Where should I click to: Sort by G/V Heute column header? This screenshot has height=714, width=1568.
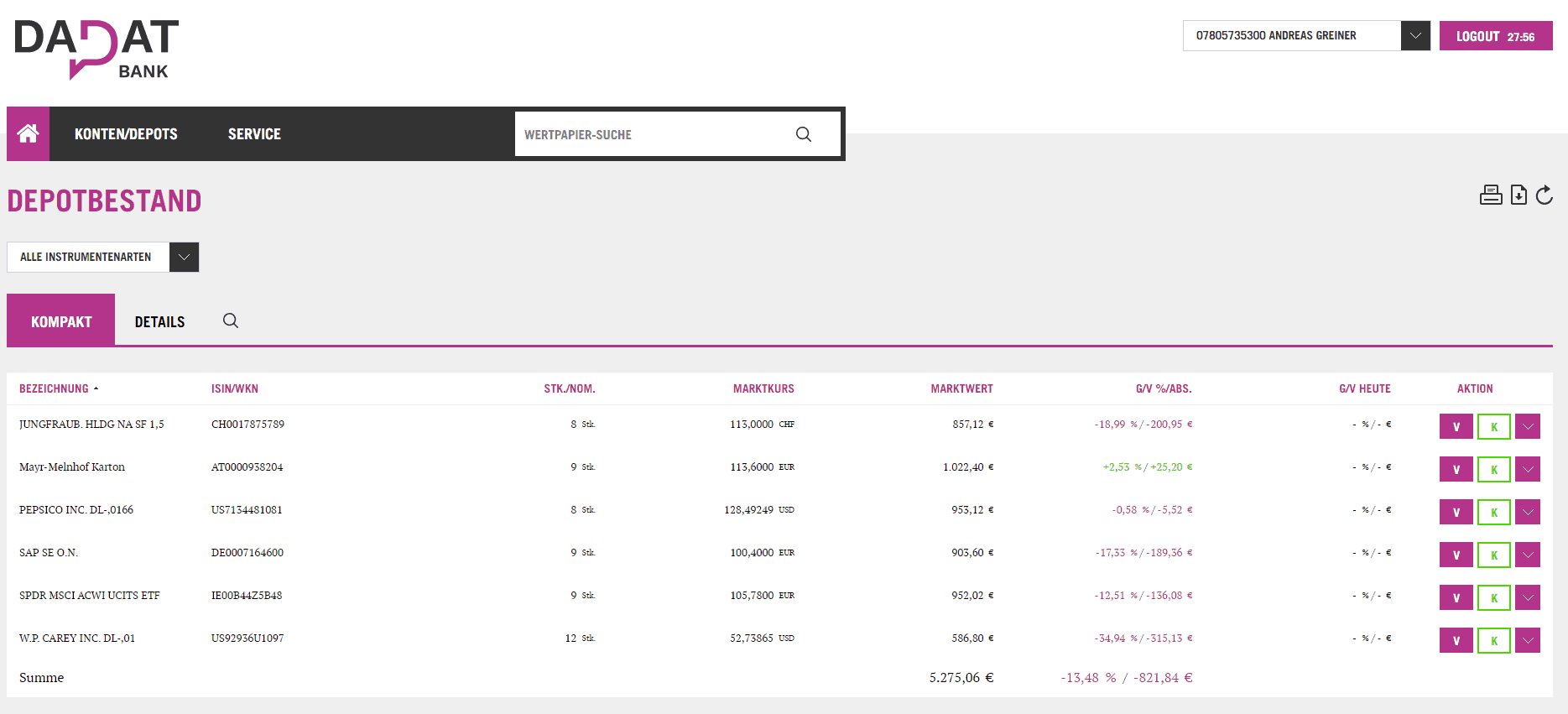[x=1365, y=388]
